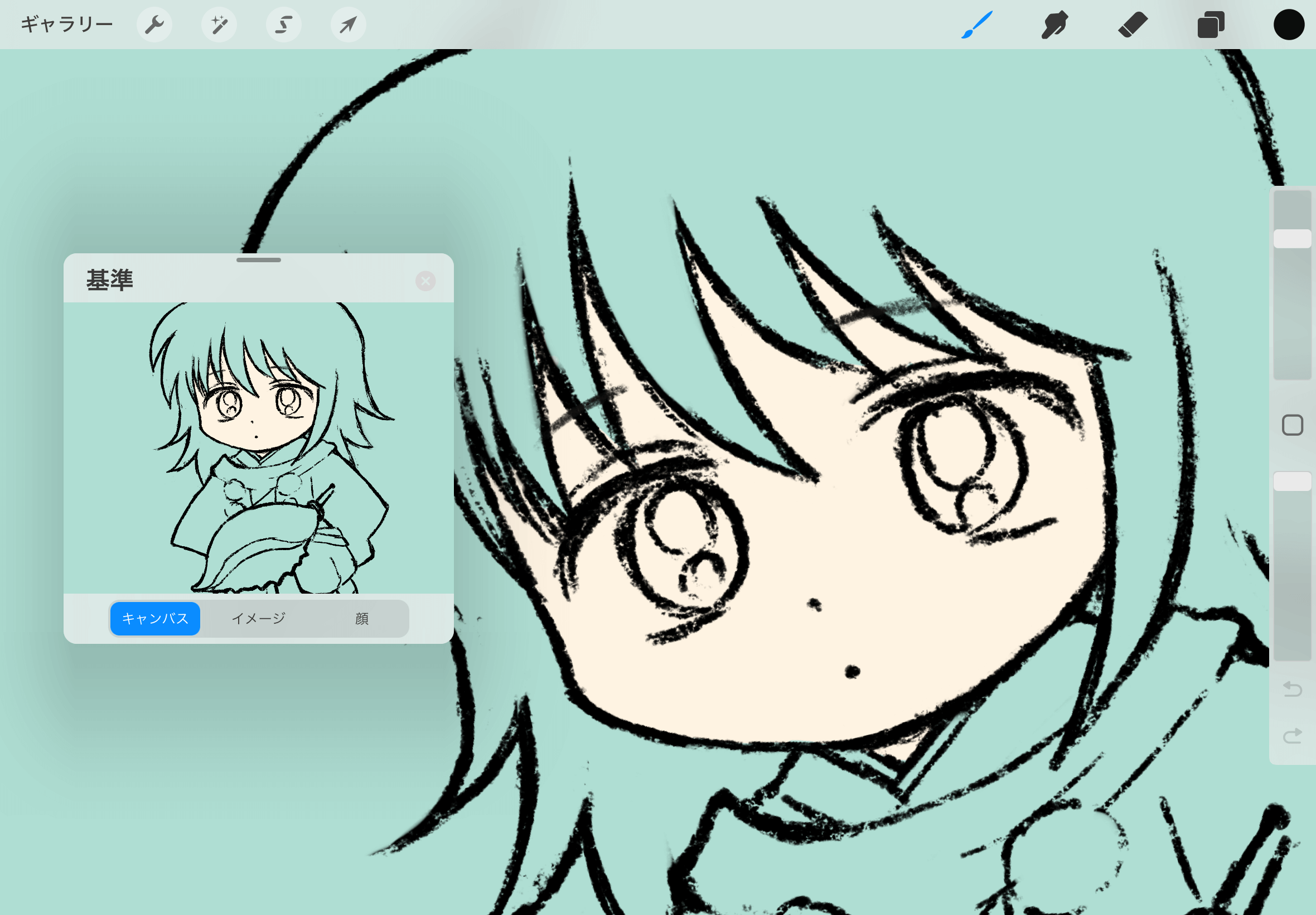This screenshot has width=1316, height=915.
Task: Switch reference to イメージ
Action: (x=258, y=618)
